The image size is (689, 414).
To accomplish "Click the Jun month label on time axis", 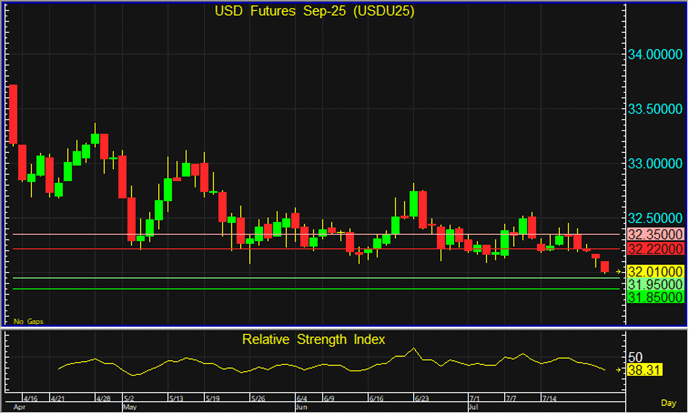I will point(302,408).
